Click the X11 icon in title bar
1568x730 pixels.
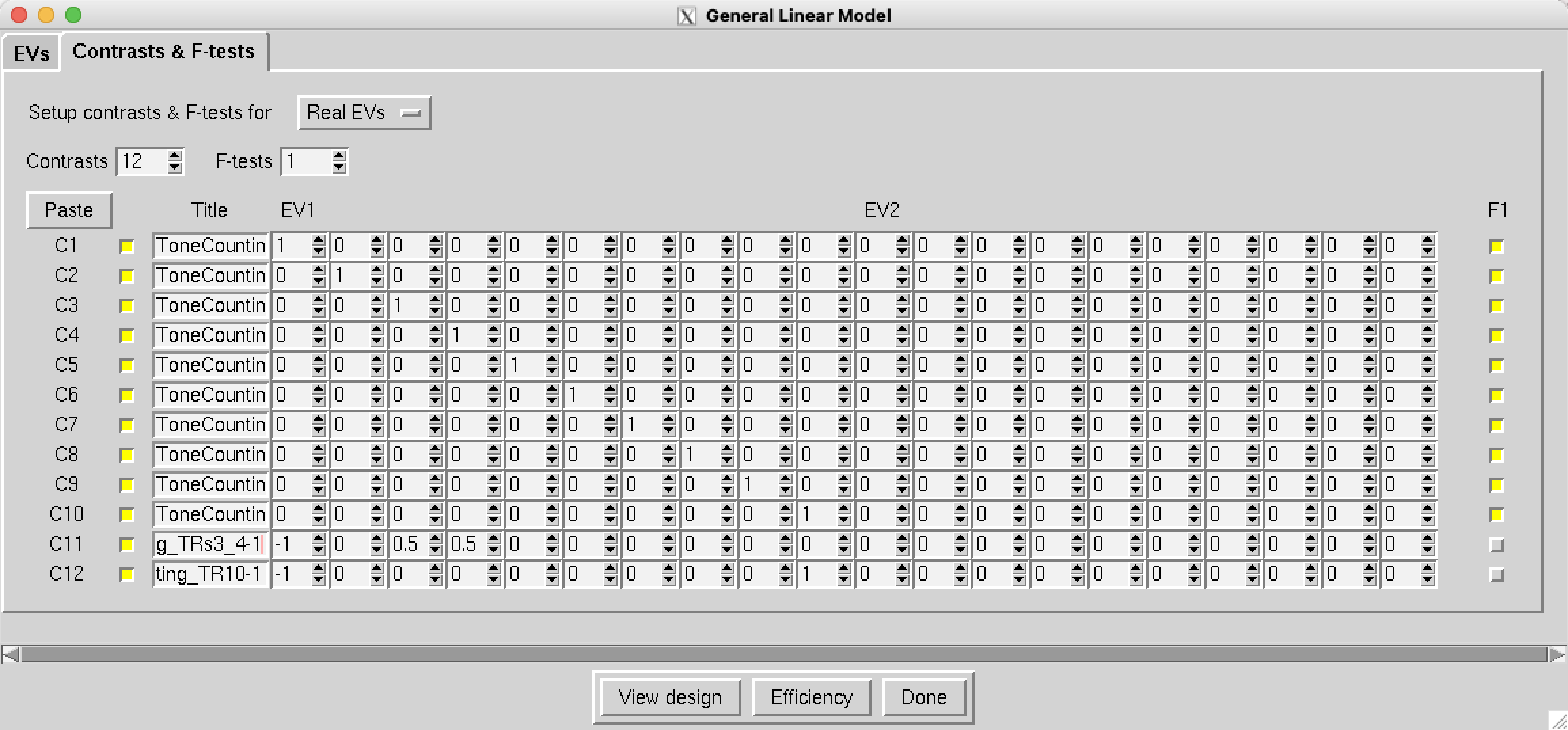pyautogui.click(x=687, y=16)
